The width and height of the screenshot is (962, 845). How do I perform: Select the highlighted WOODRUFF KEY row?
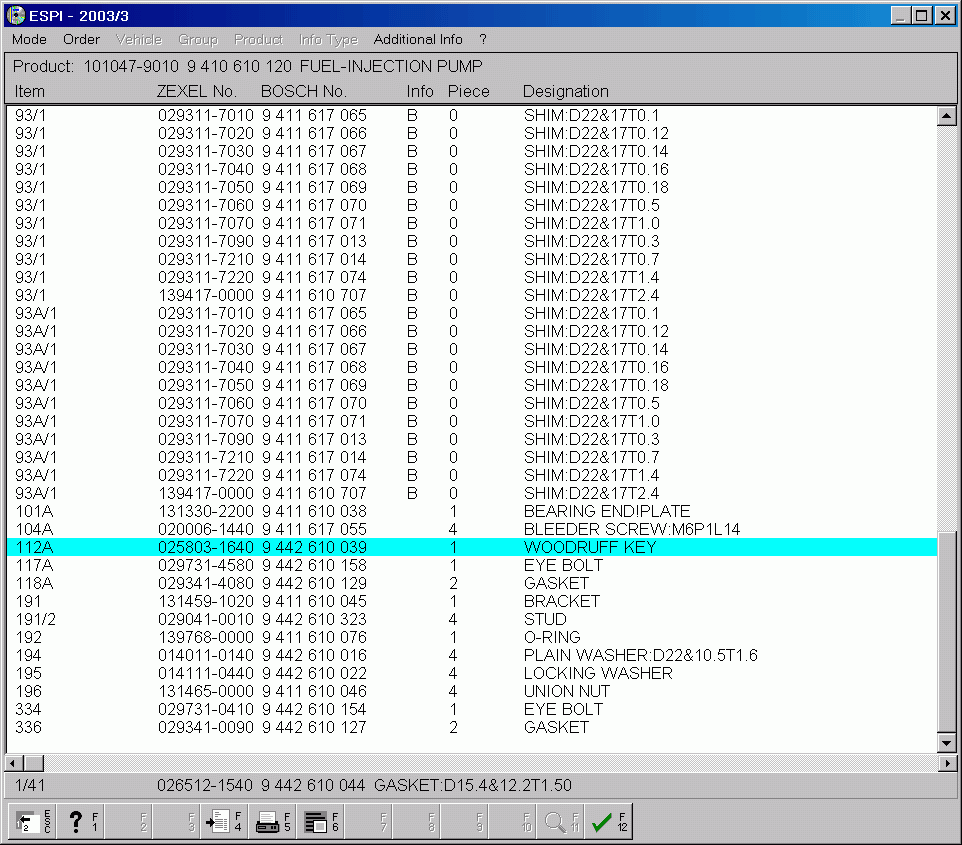click(471, 547)
